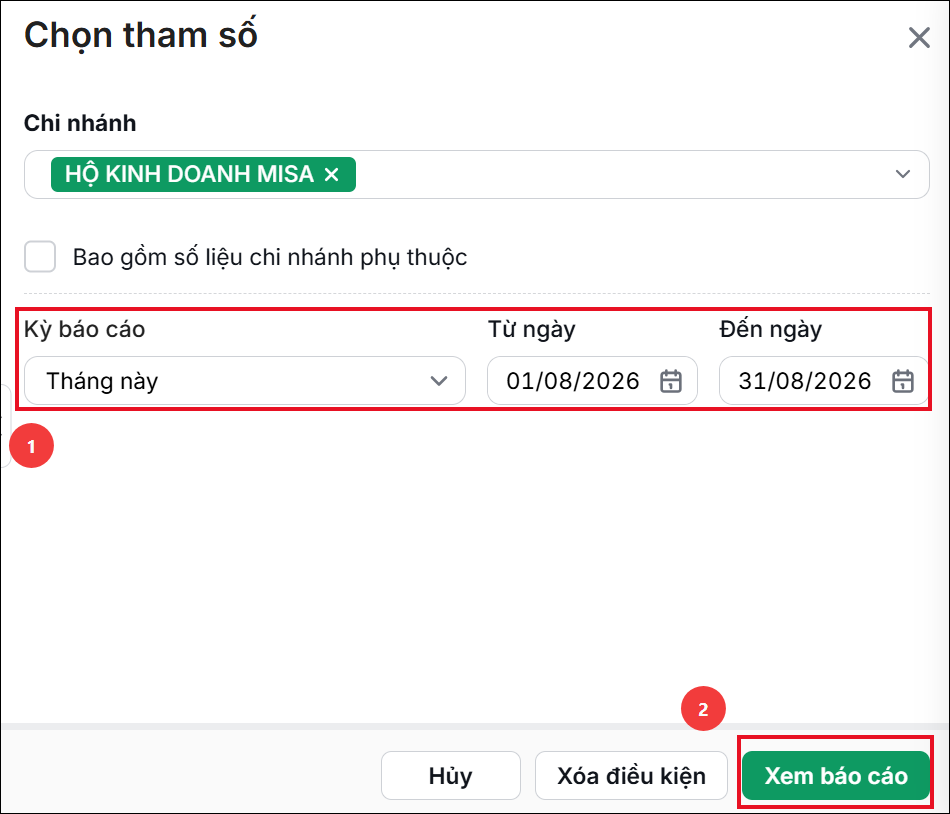Expand the Chi nhánh dropdown arrow
The image size is (950, 814).
903,174
